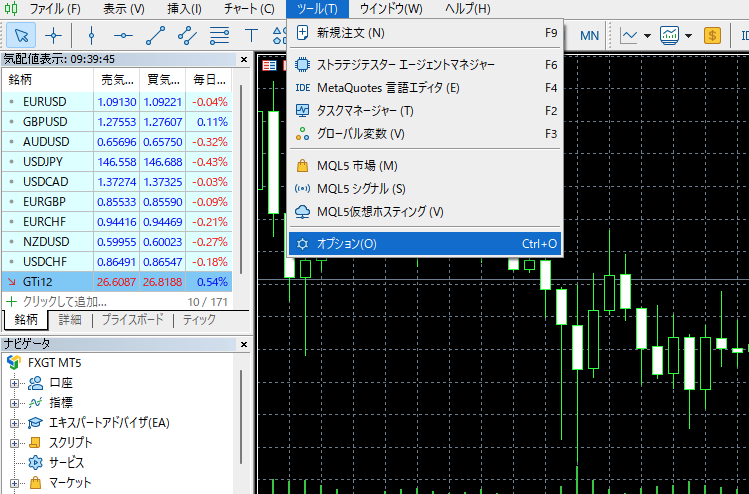Select the equidistant channel tool

[x=187, y=36]
